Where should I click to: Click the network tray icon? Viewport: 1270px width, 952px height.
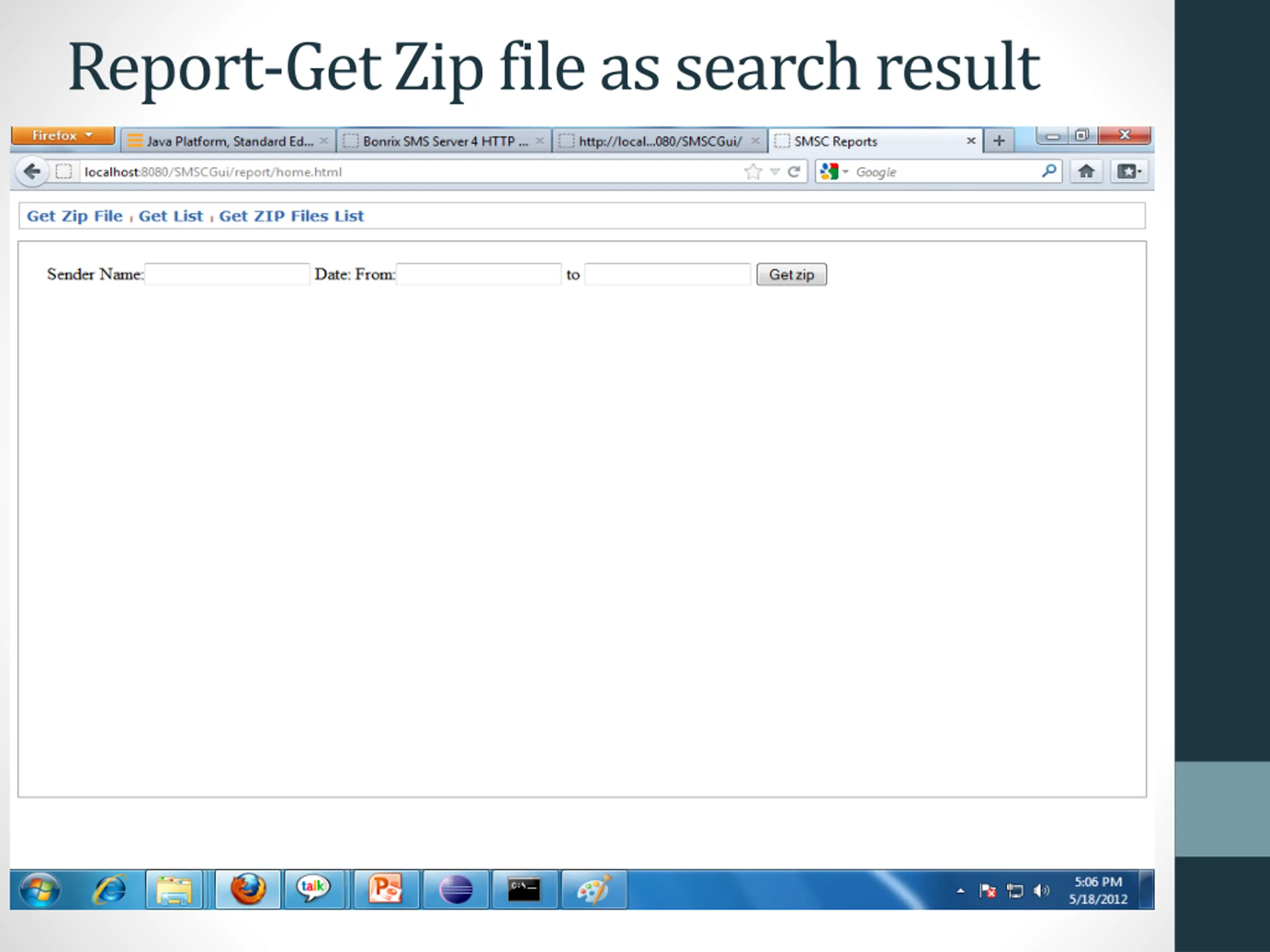click(x=1015, y=891)
